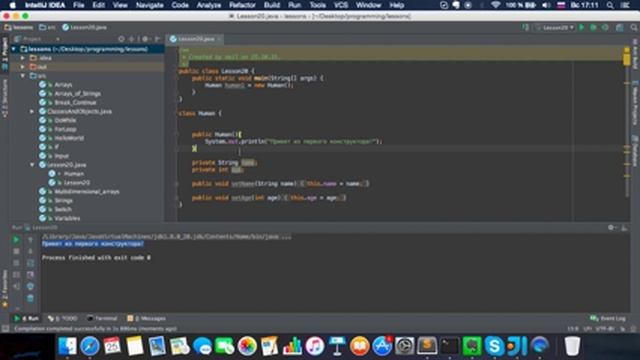
Task: Close the Lesson20.java editor tab
Action: pyautogui.click(x=220, y=39)
